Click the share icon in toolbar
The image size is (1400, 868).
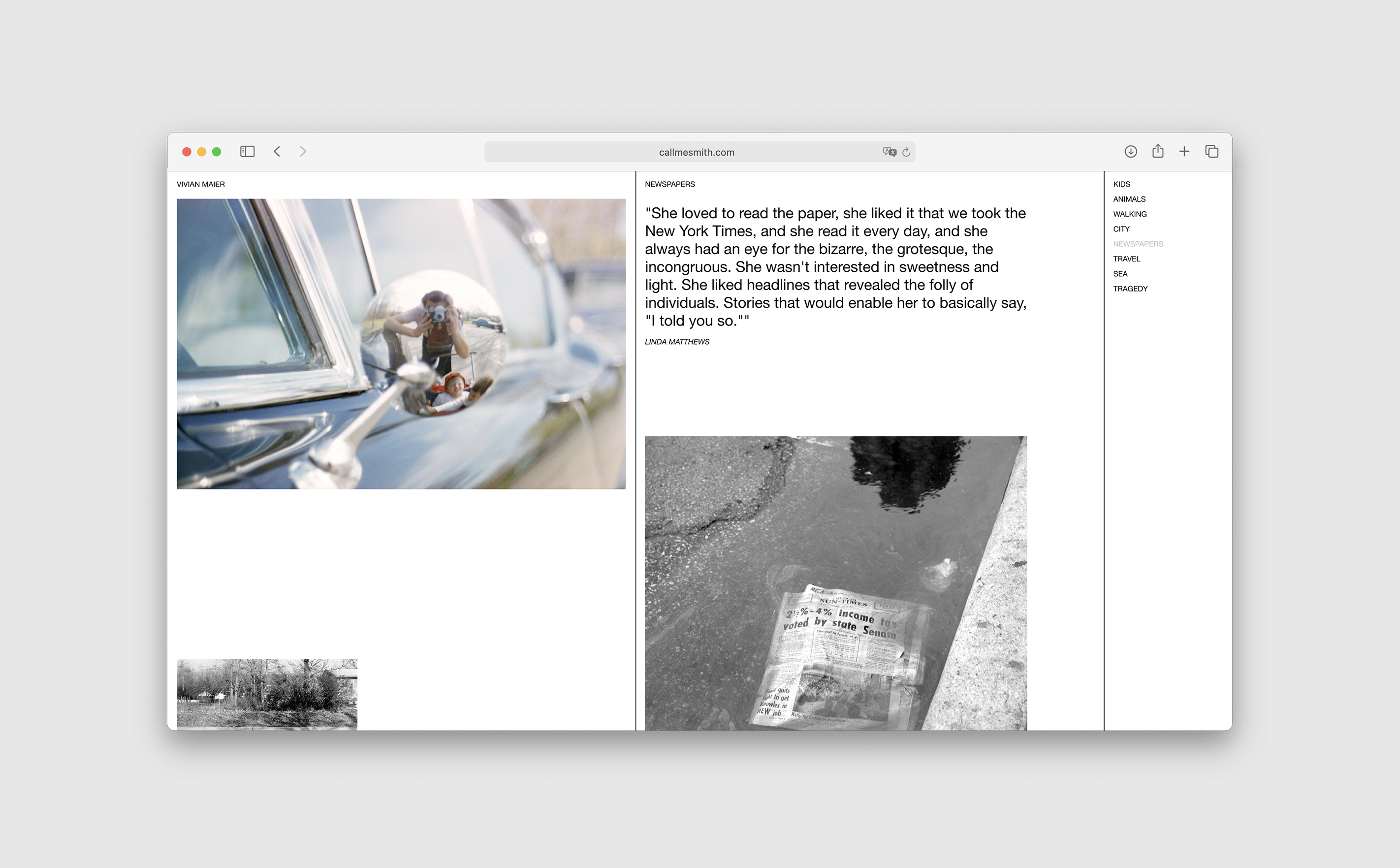(x=1158, y=152)
